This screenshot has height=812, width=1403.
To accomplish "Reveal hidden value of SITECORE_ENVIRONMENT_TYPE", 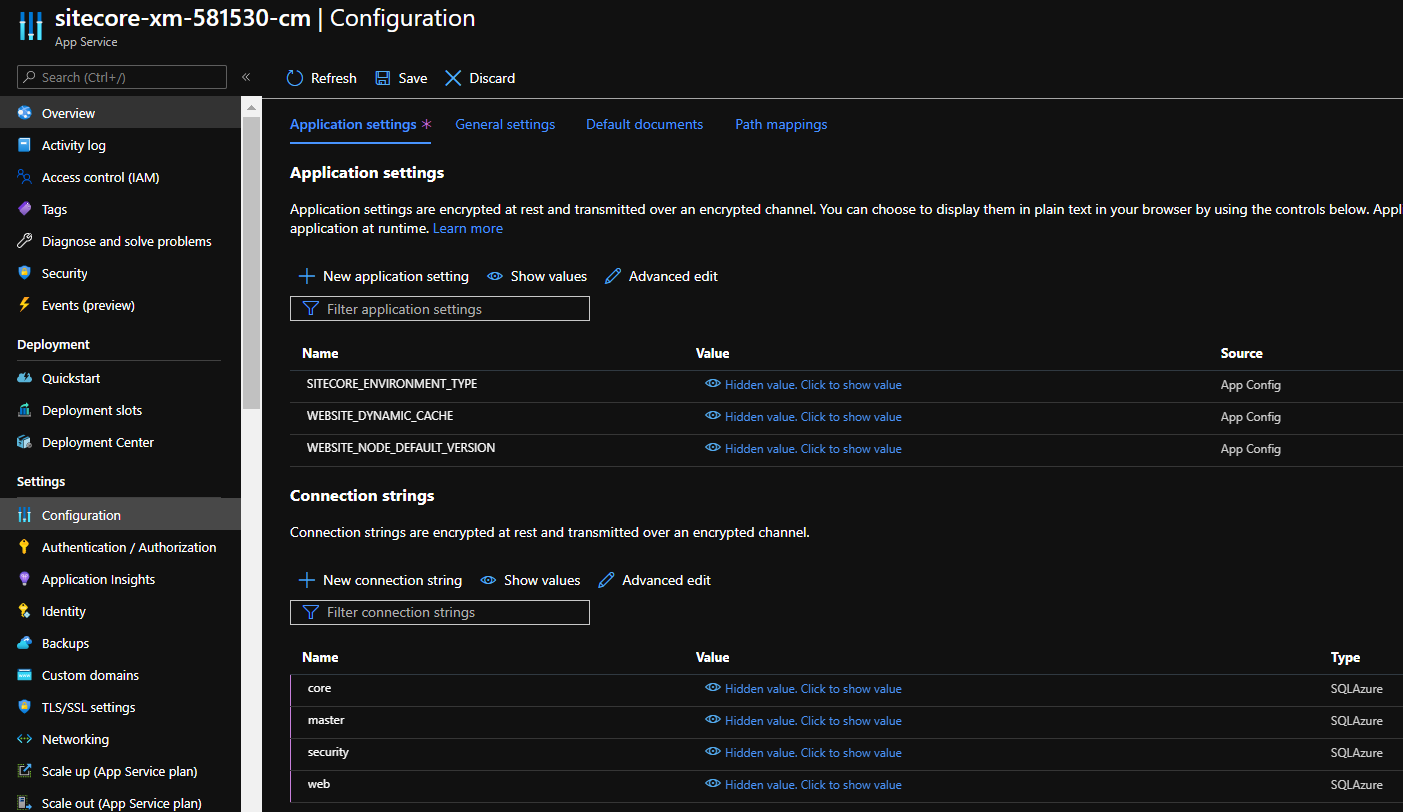I will pos(803,385).
